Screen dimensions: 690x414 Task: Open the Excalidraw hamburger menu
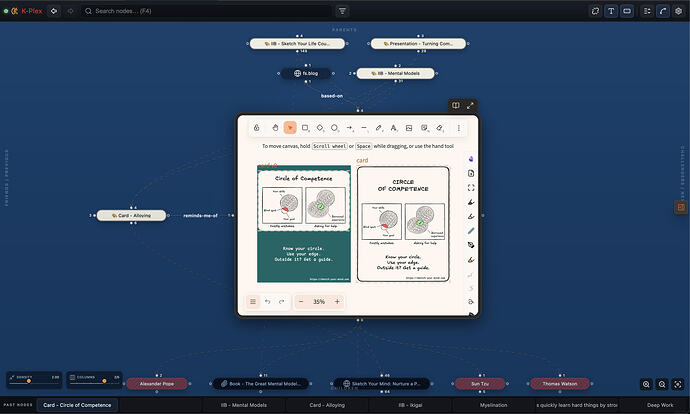(x=253, y=302)
